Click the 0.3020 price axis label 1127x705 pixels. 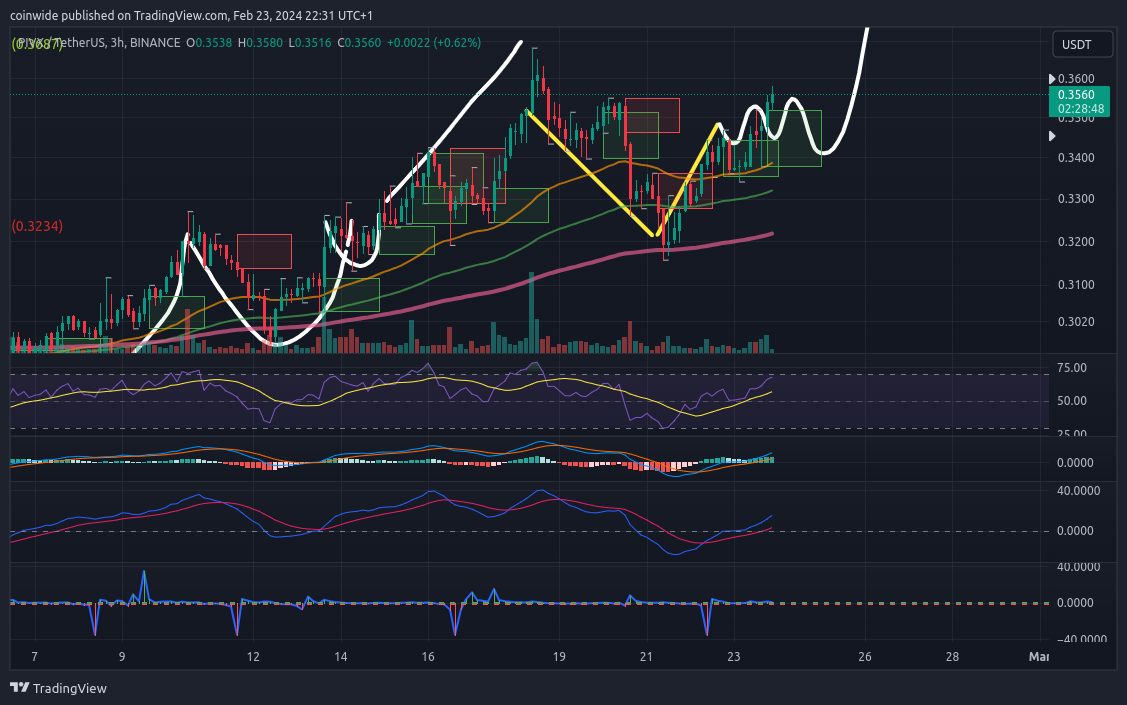(x=1076, y=321)
